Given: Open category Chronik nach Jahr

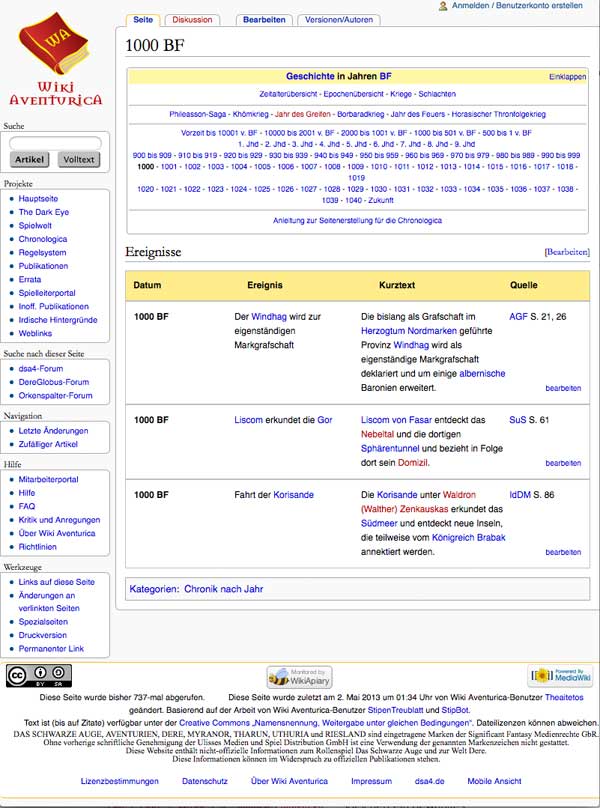Looking at the screenshot, I should tap(224, 588).
